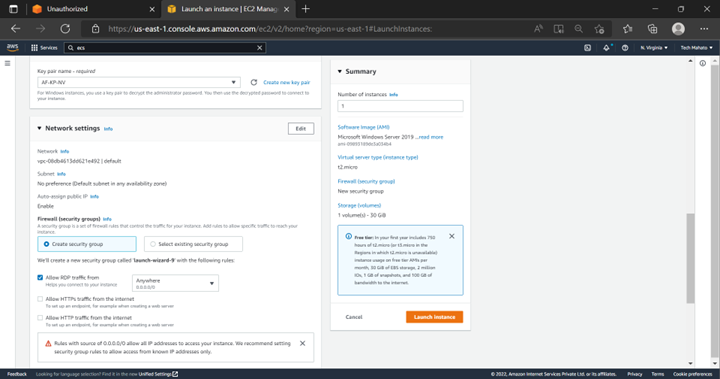The image size is (720, 379).
Task: Click the browser address bar URL
Action: point(270,29)
